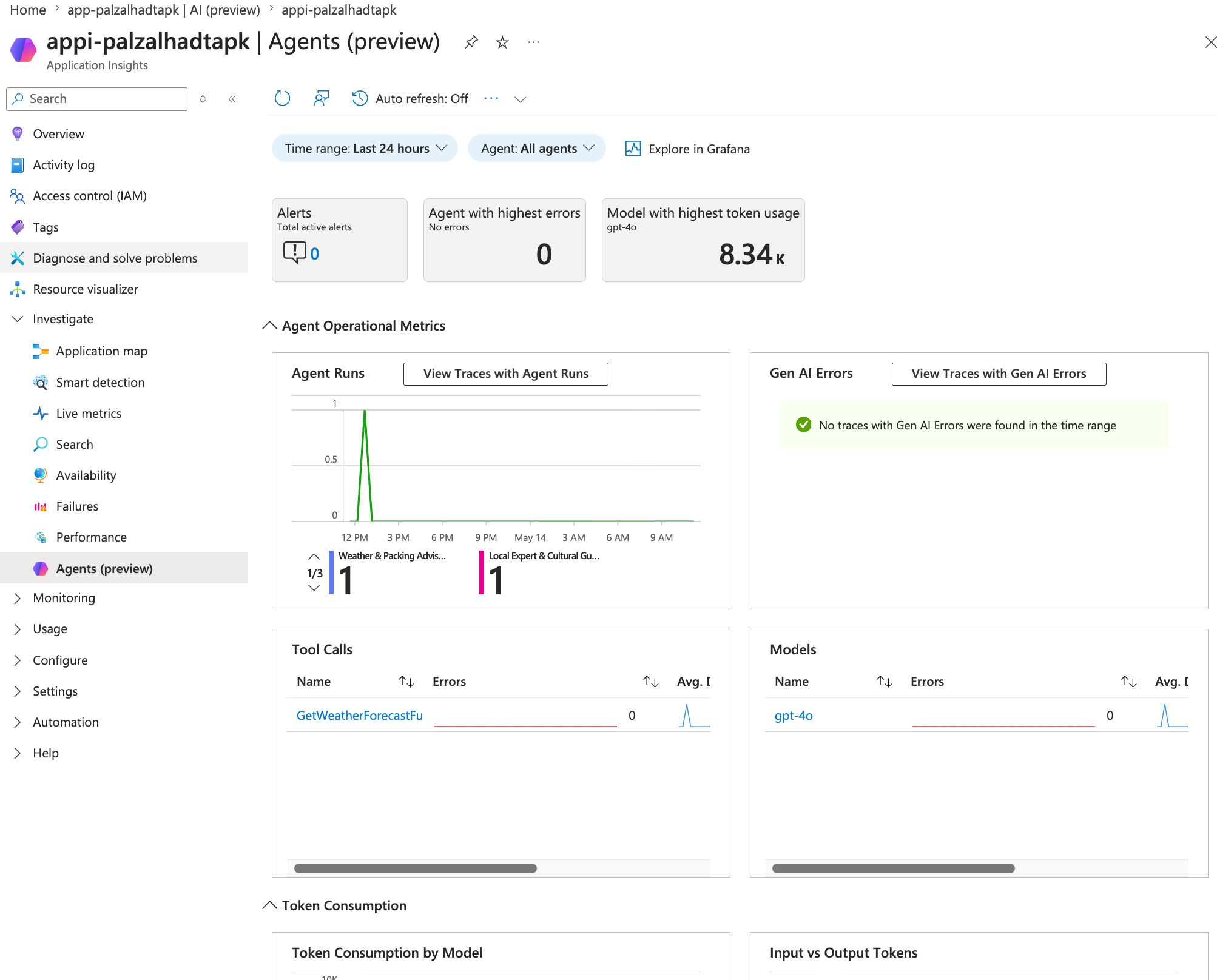Click the Alerts speech bubble icon
The height and width of the screenshot is (980, 1217).
coord(294,252)
